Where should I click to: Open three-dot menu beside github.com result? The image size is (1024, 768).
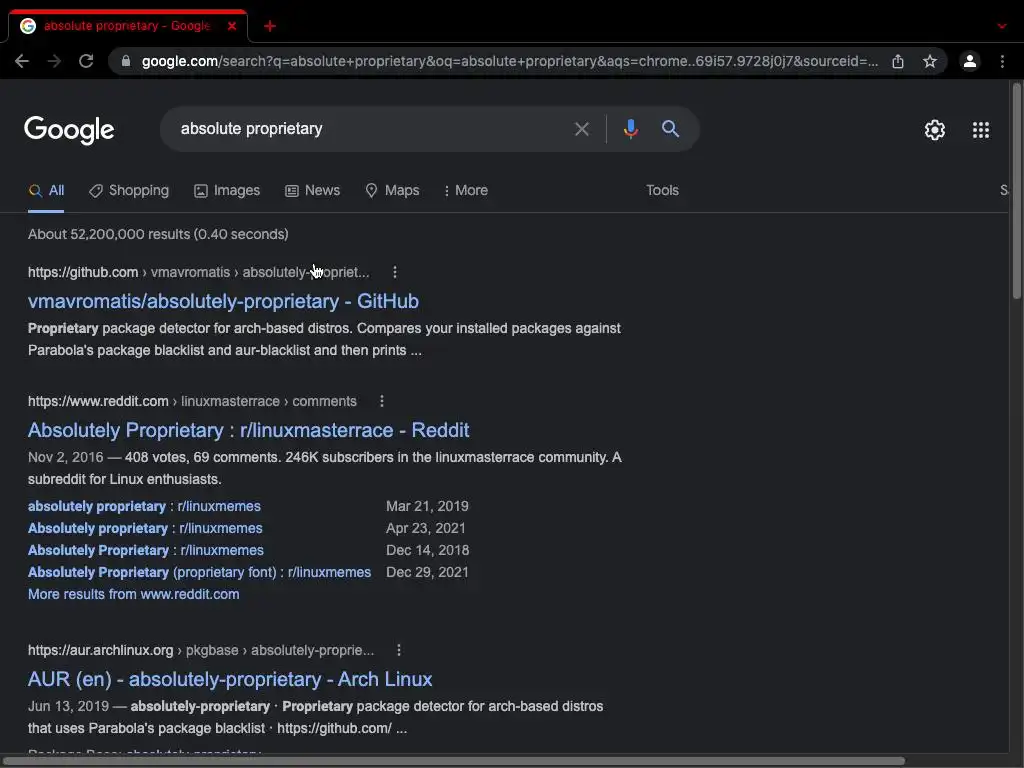(394, 272)
